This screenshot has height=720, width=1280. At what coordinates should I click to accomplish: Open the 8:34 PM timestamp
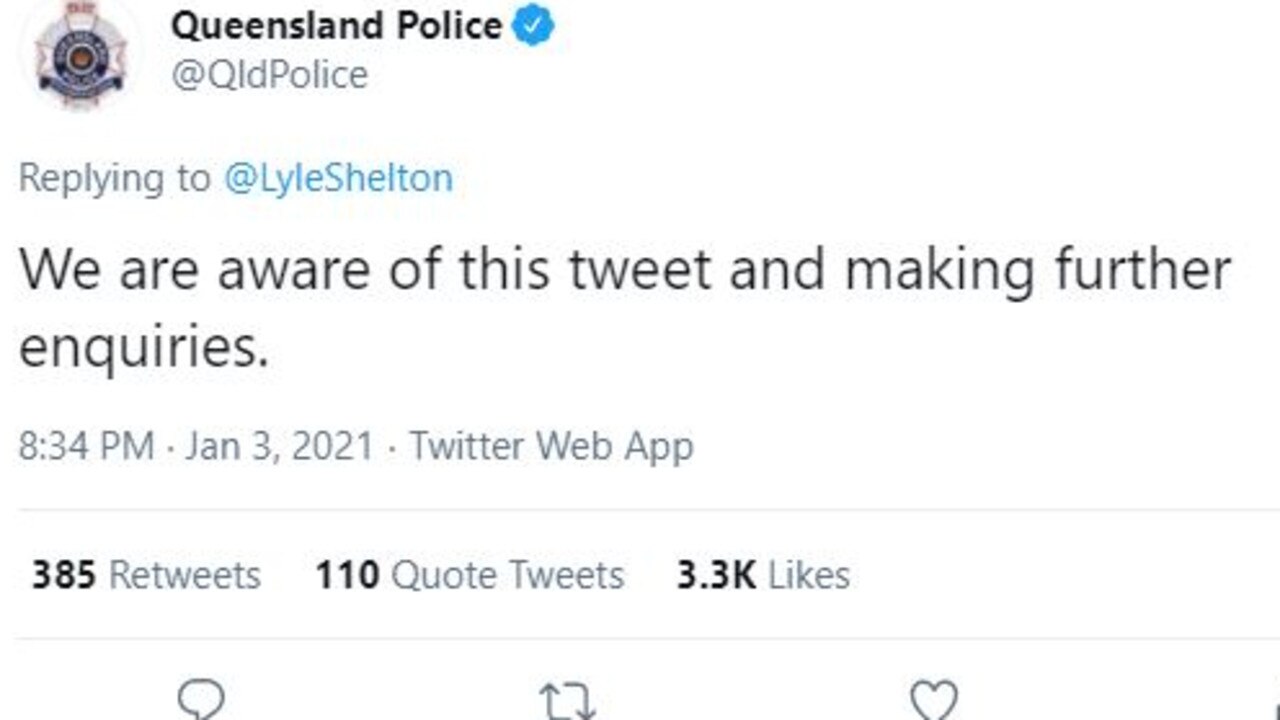[x=86, y=446]
